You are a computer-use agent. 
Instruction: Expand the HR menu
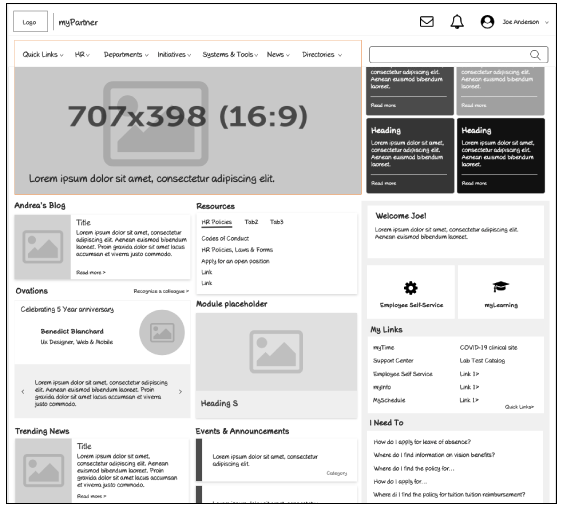tap(82, 55)
